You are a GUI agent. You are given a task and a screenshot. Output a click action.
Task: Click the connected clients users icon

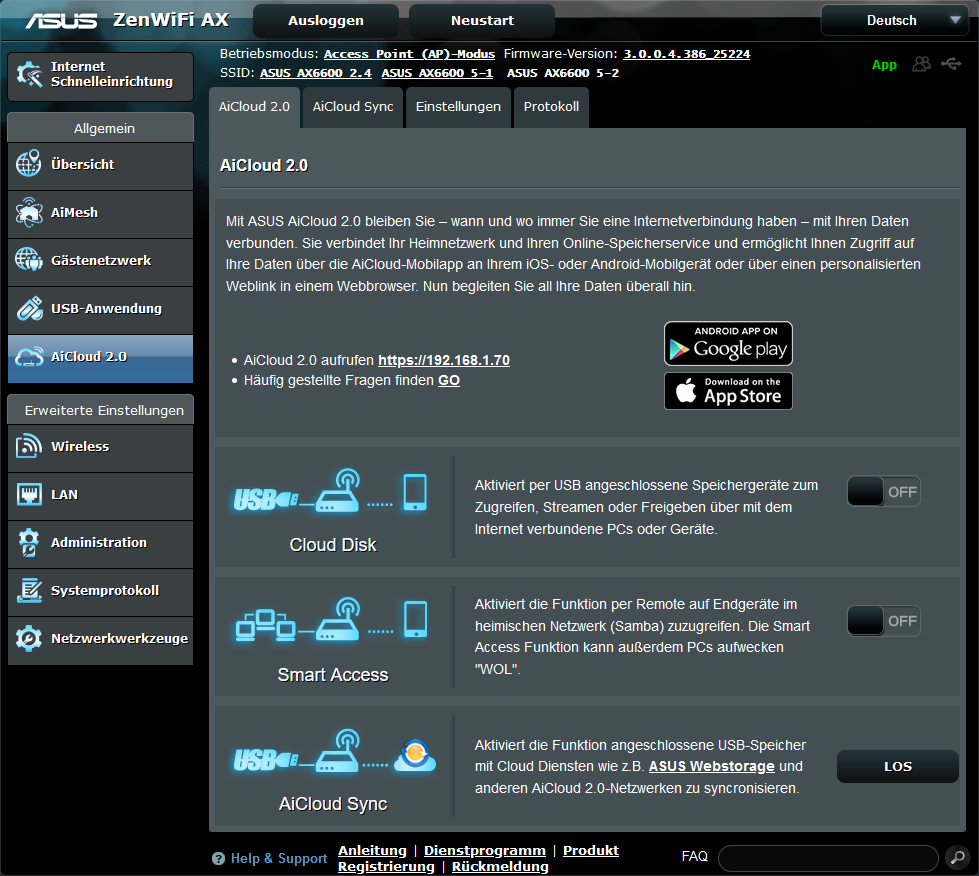tap(922, 64)
